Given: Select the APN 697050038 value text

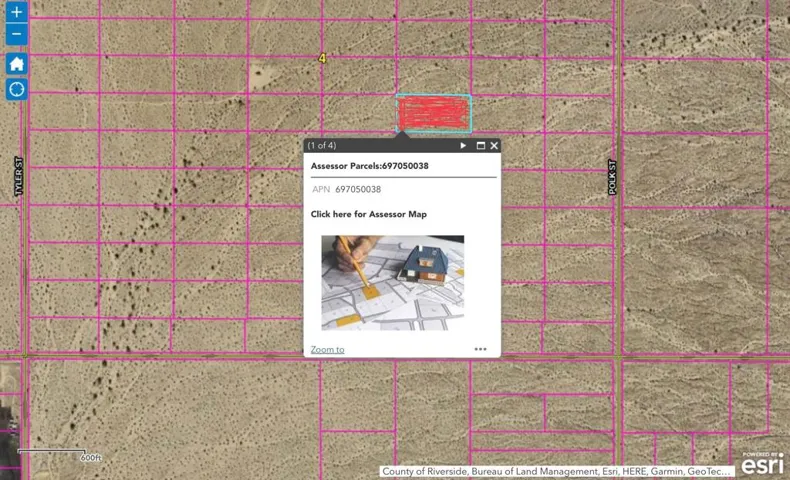Looking at the screenshot, I should click(x=358, y=189).
